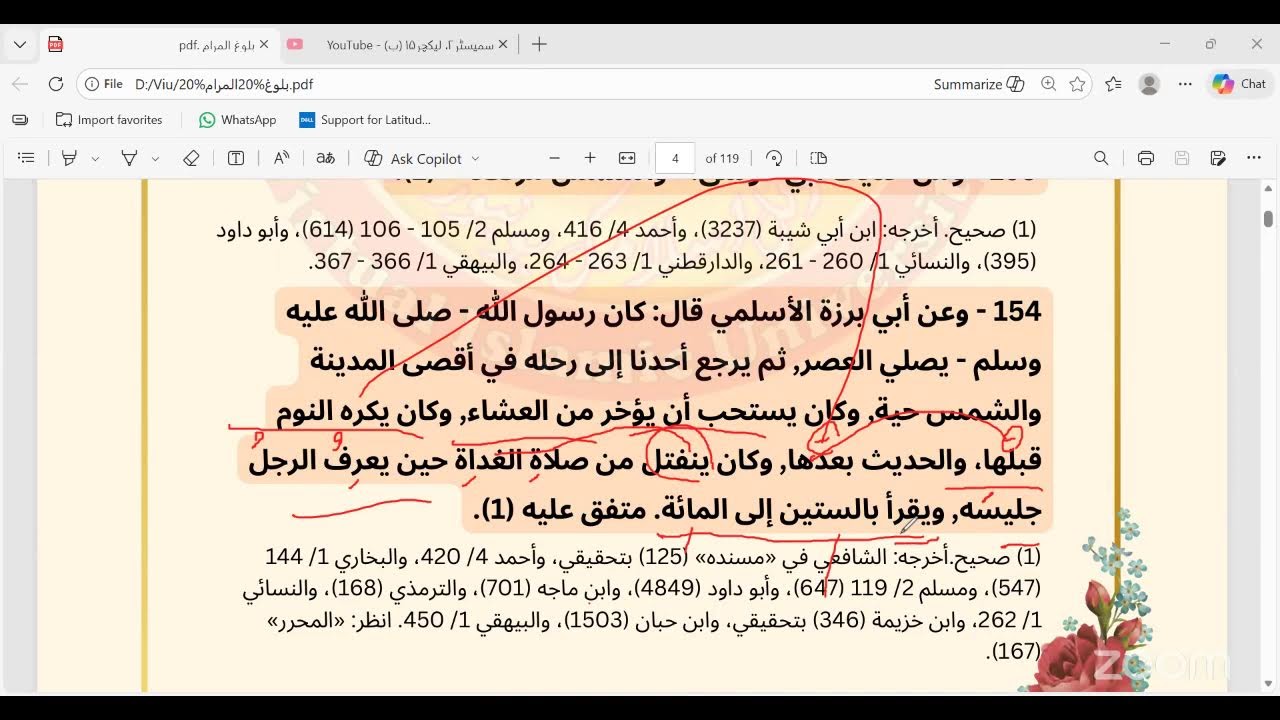
Task: Click the translate icon
Action: (325, 158)
